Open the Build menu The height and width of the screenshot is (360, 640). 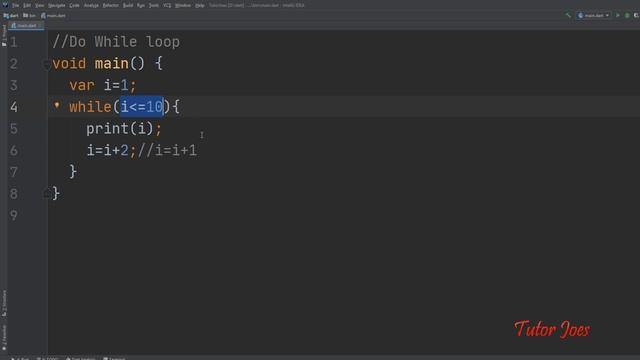coord(128,5)
